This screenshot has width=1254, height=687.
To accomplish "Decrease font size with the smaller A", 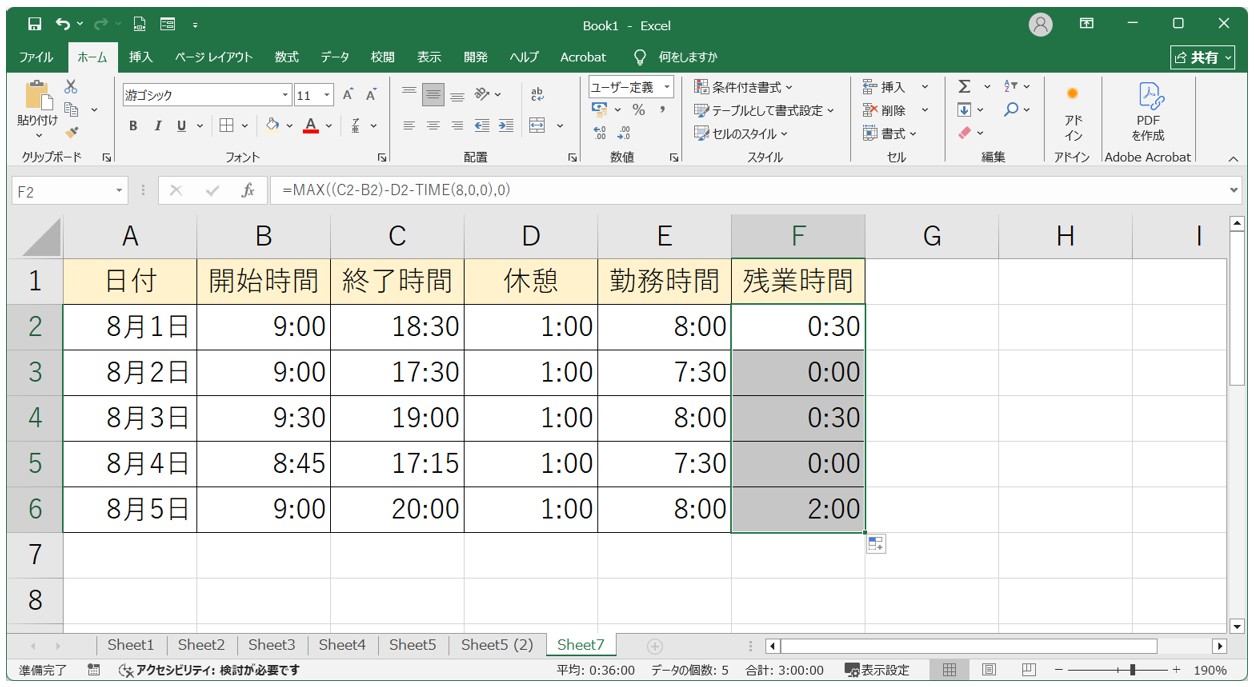I will click(x=371, y=95).
